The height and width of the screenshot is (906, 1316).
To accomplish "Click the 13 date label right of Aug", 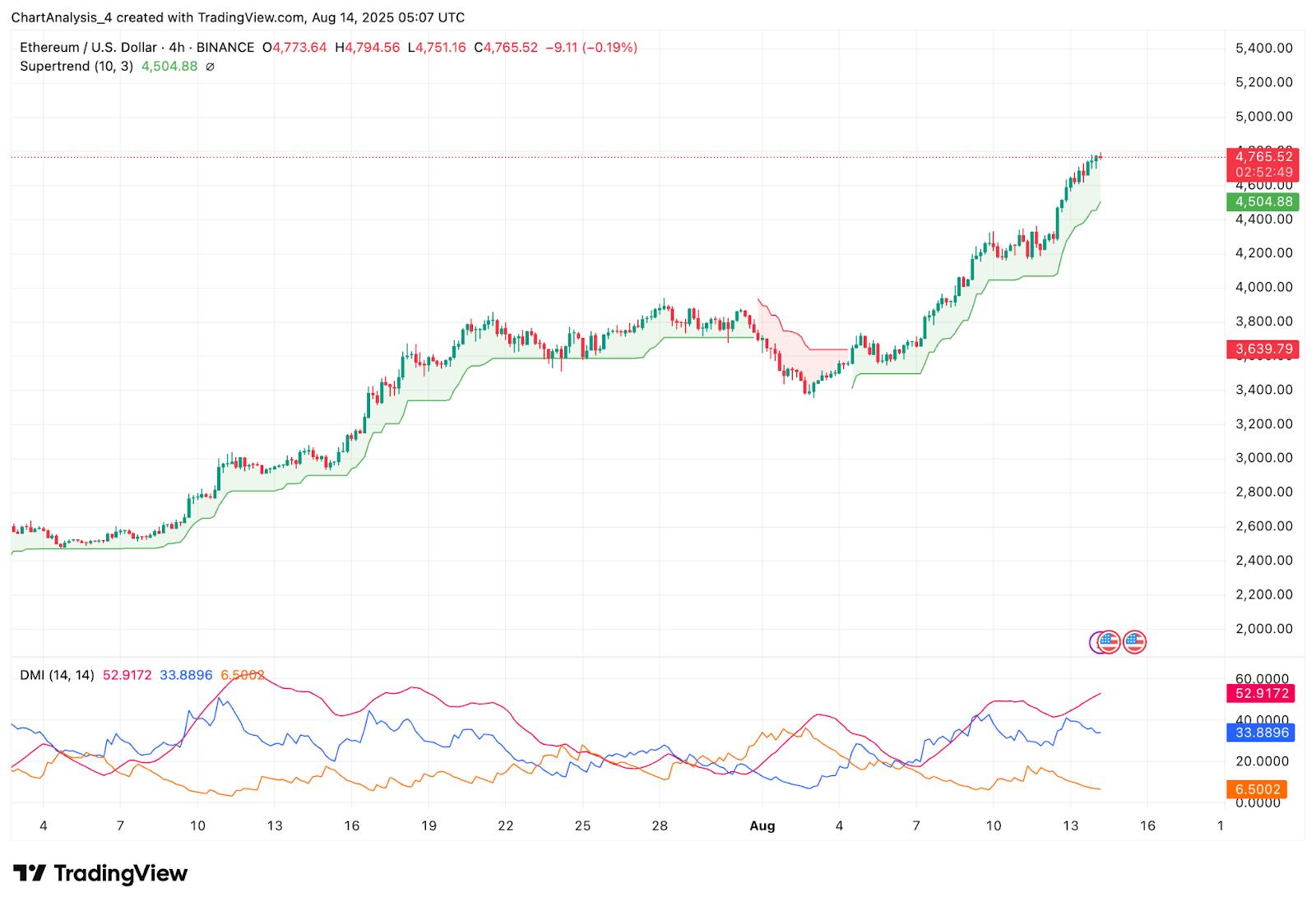I will tap(1070, 825).
